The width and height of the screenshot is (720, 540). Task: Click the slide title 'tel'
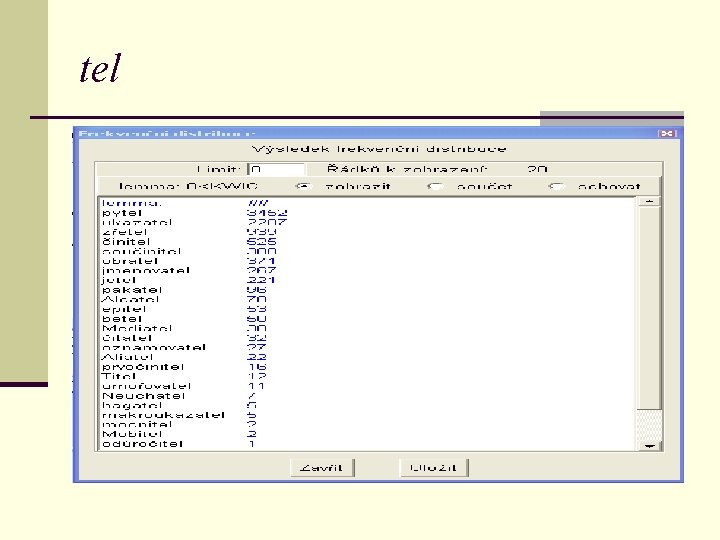(x=100, y=68)
